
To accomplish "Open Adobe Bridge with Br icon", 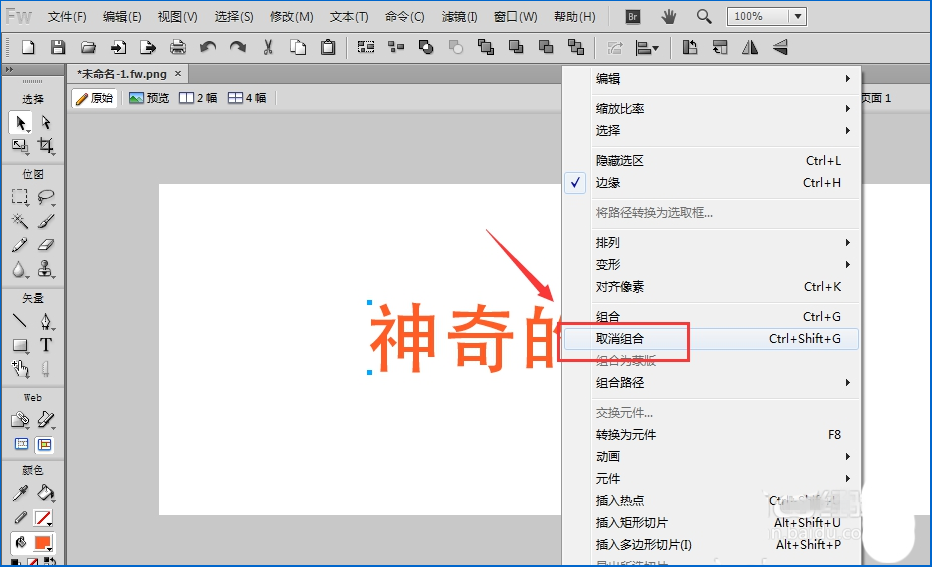I will pyautogui.click(x=632, y=16).
